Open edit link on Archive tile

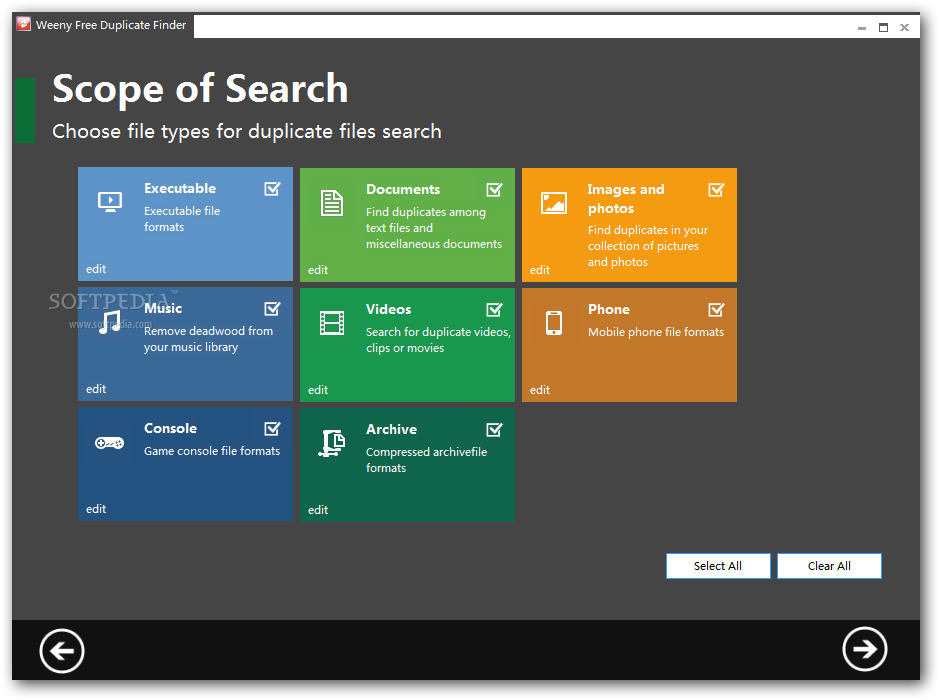pyautogui.click(x=318, y=510)
